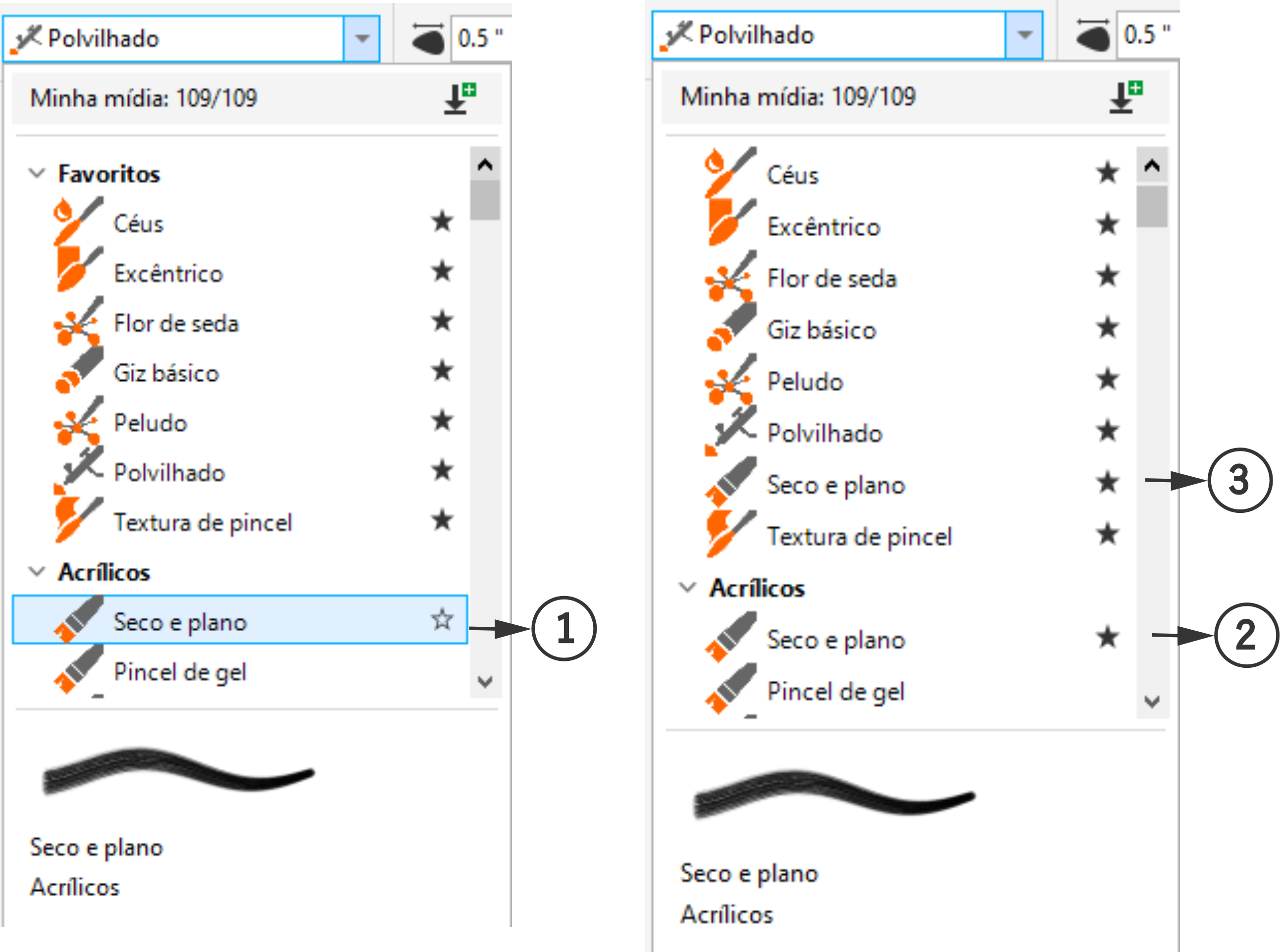Select the Céus brush icon in Favoritos
Image resolution: width=1280 pixels, height=952 pixels.
pyautogui.click(x=78, y=222)
